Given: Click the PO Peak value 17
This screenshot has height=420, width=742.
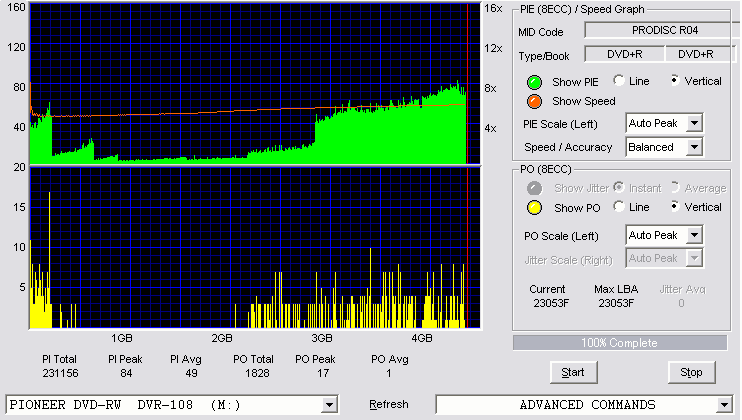Looking at the screenshot, I should tap(323, 373).
